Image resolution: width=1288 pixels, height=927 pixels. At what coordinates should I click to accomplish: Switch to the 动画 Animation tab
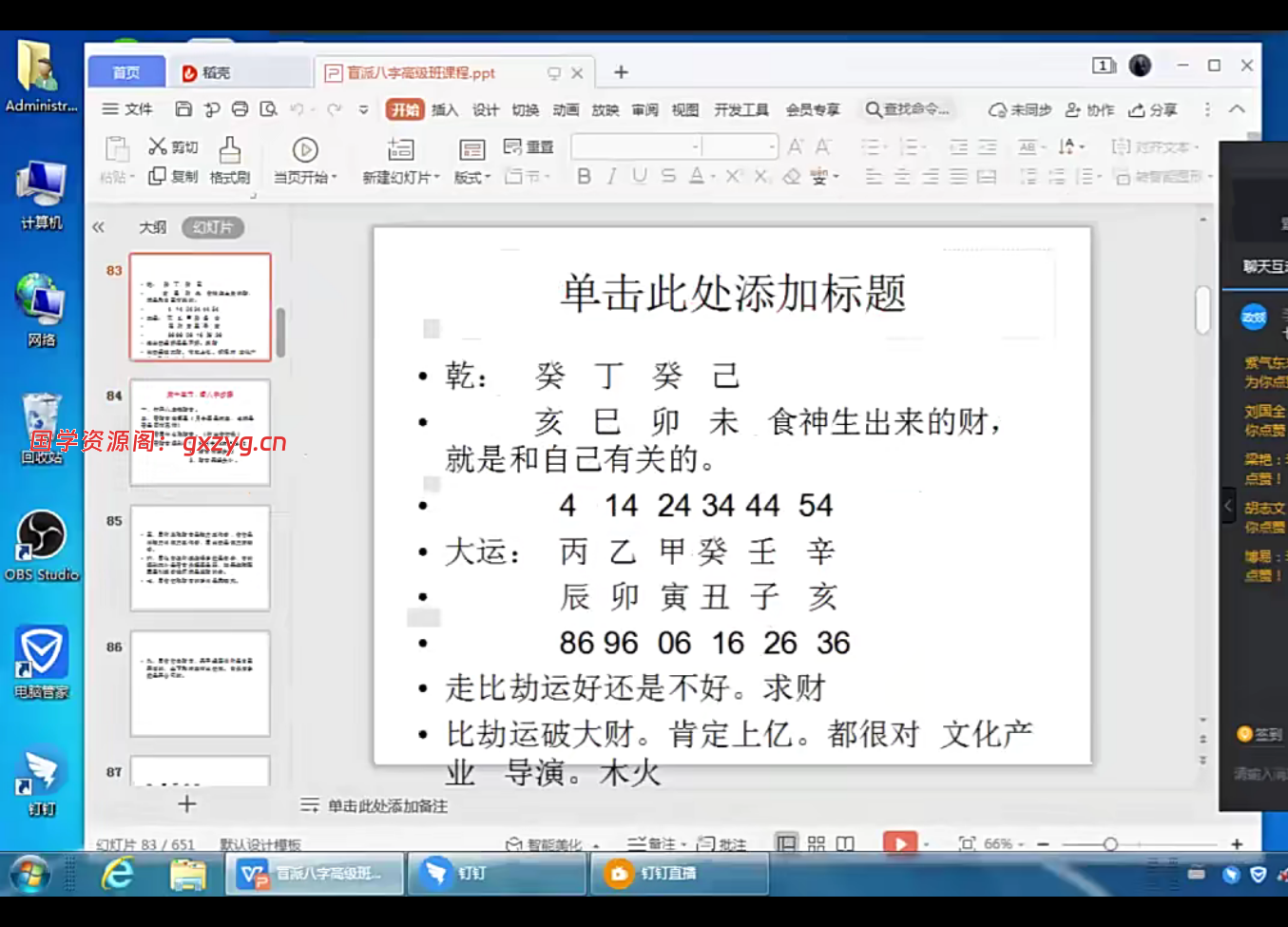point(566,109)
